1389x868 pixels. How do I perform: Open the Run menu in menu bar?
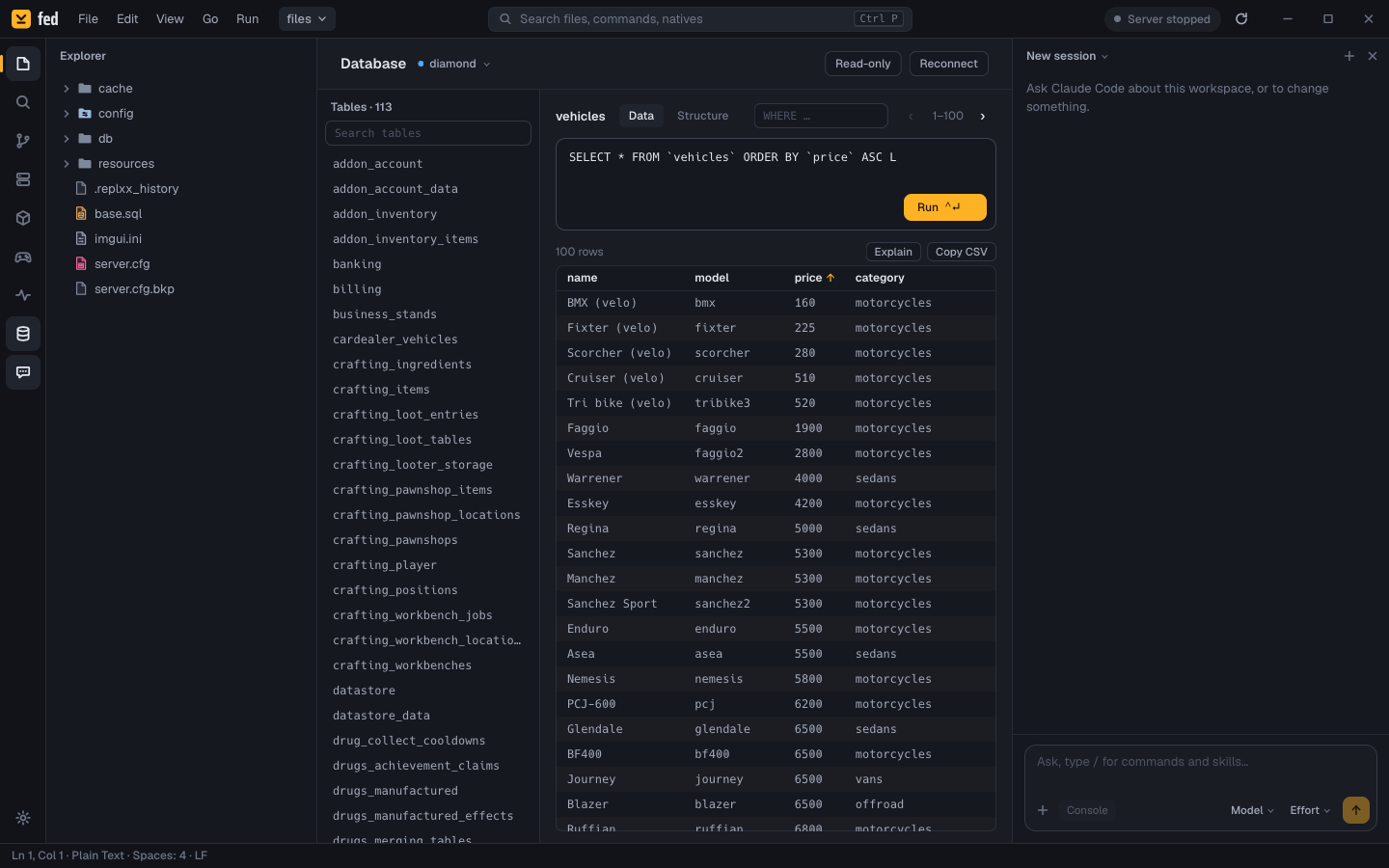tap(248, 18)
